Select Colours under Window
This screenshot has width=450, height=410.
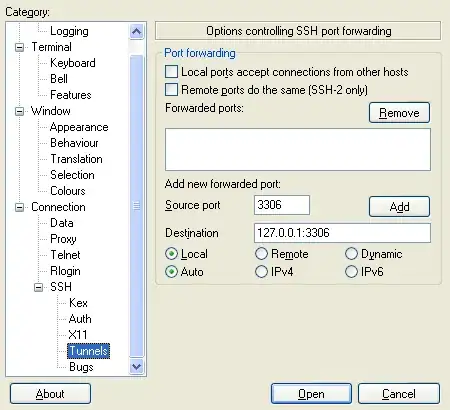(68, 191)
